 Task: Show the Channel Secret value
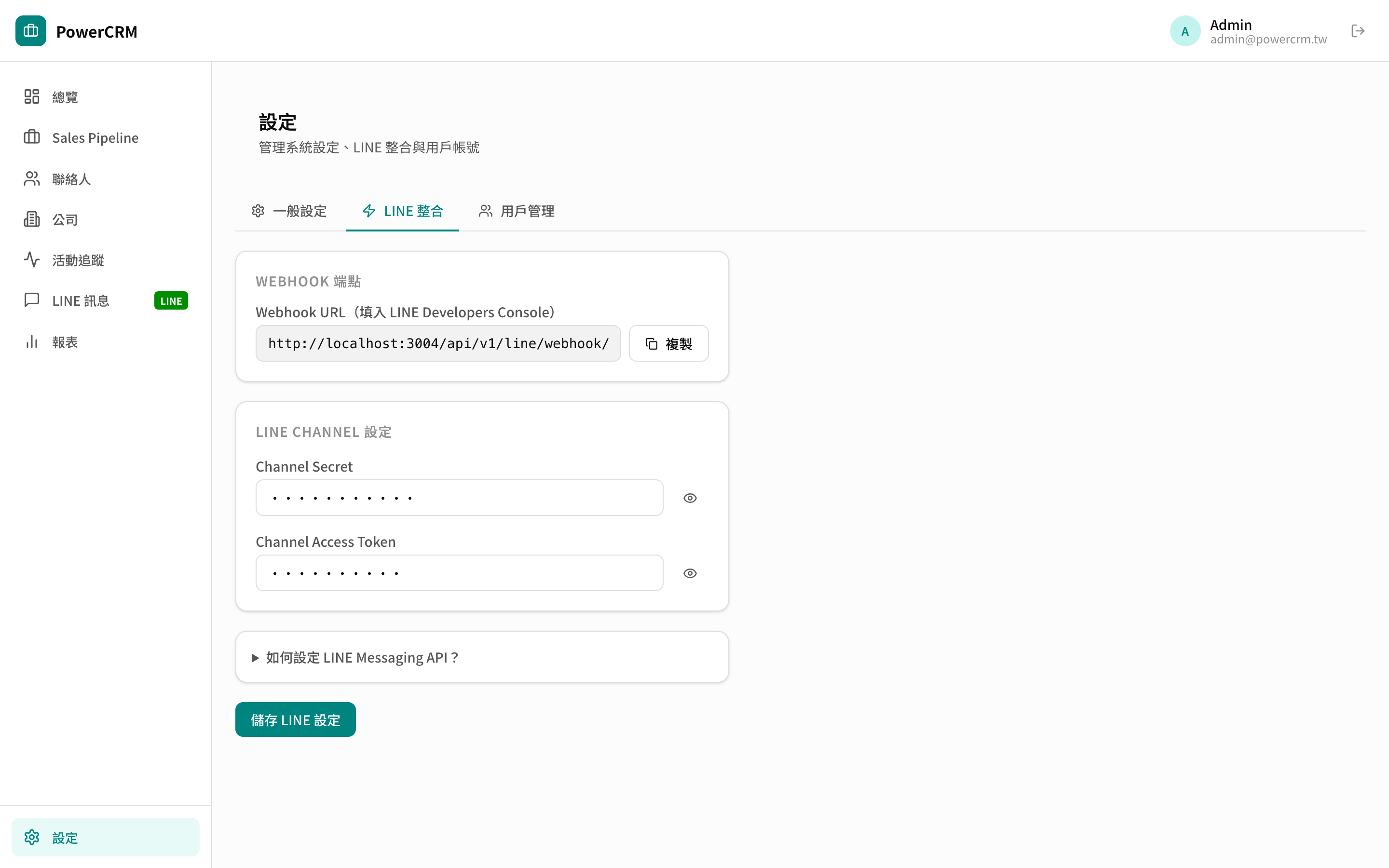(690, 498)
